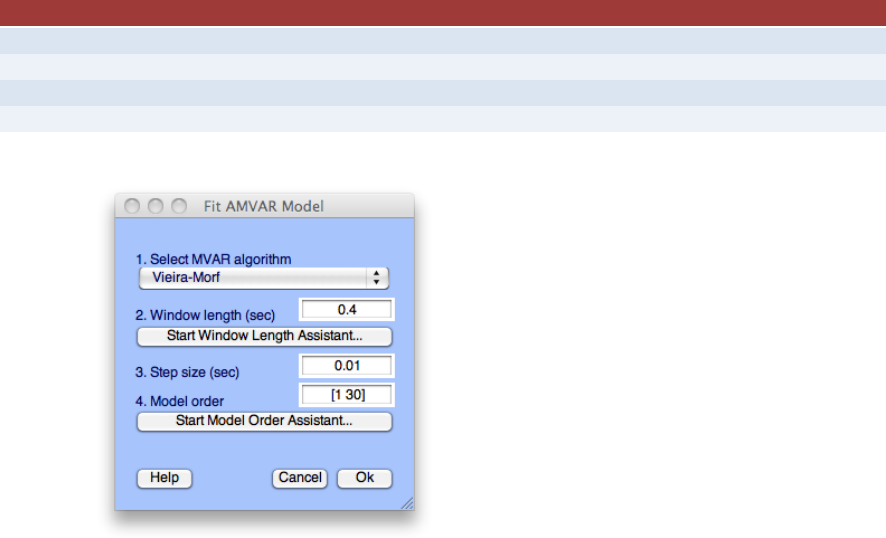Image resolution: width=886 pixels, height=538 pixels.
Task: Click the '4. Model order' label
Action: (180, 401)
